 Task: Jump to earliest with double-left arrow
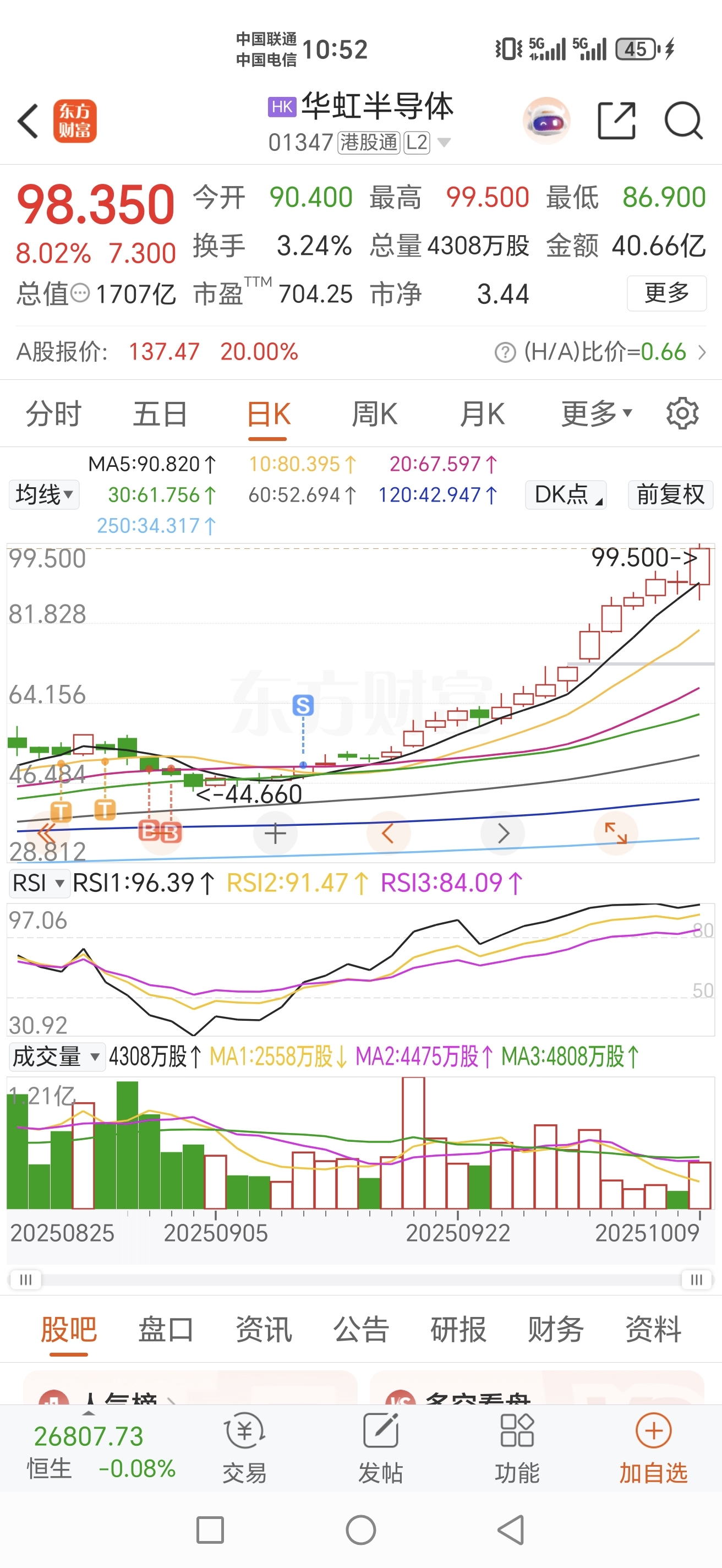[47, 832]
